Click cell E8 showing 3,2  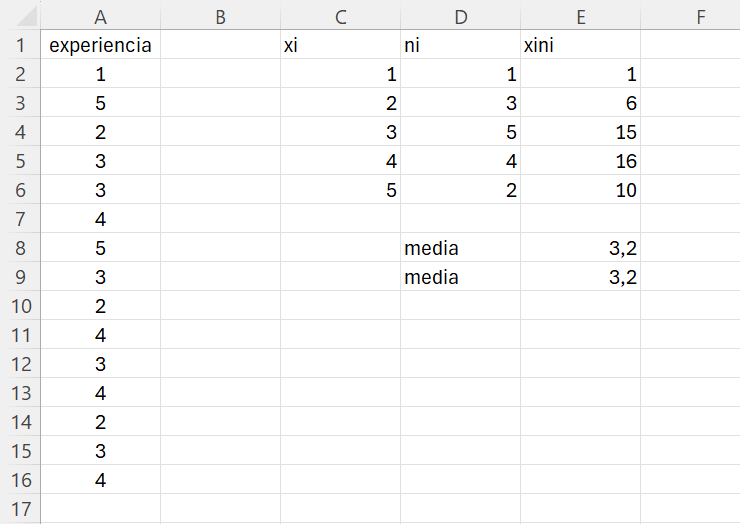(580, 248)
